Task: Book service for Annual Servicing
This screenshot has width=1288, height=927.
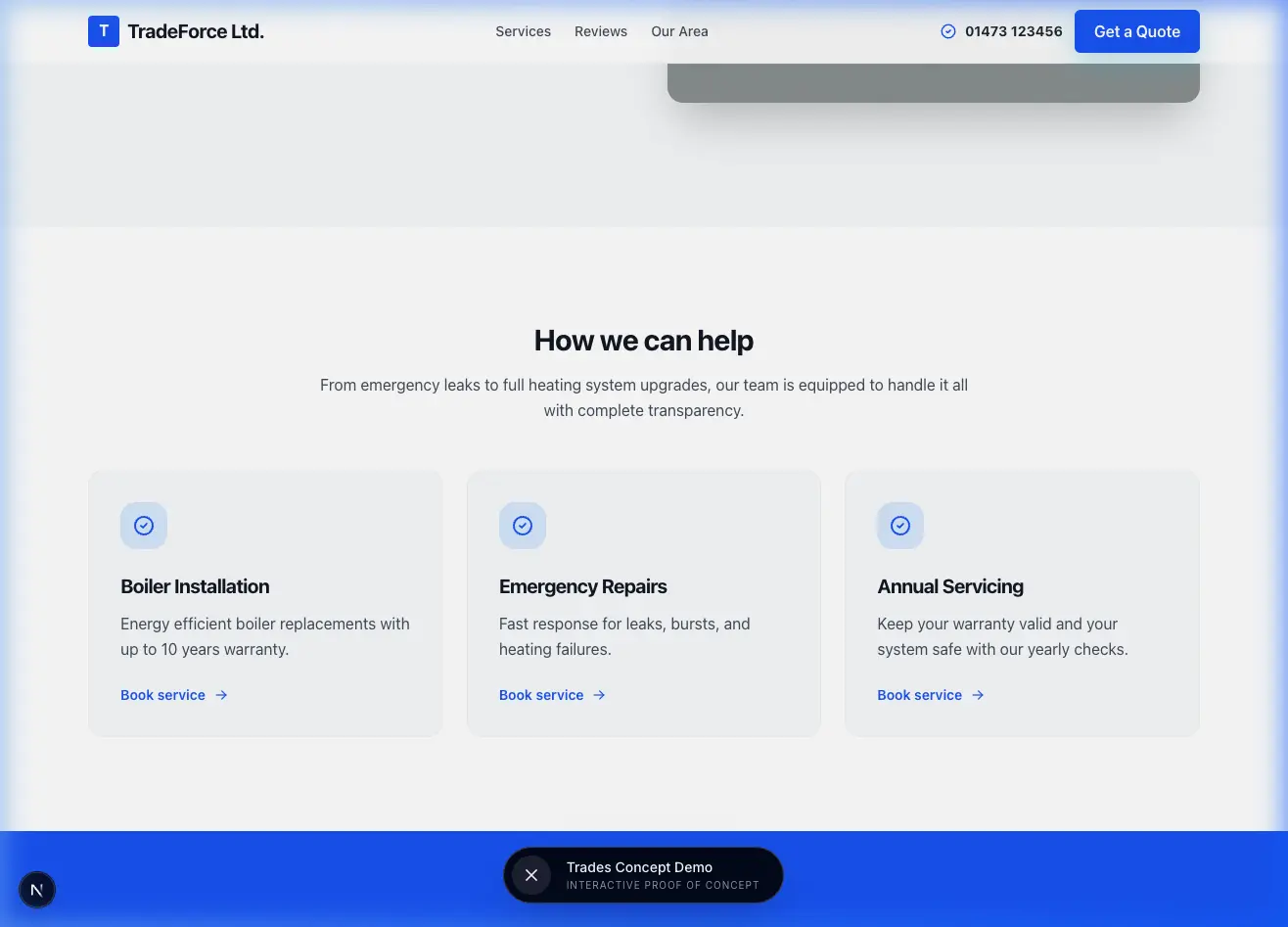Action: click(x=919, y=695)
